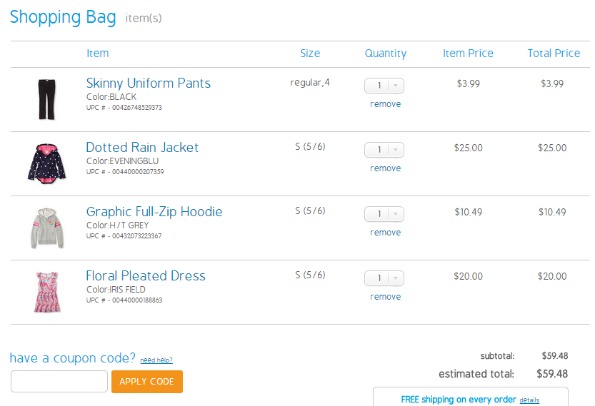This screenshot has height=406, width=595.
Task: Expand quantity dropdown for Skinny Uniform Pants
Action: 384,86
